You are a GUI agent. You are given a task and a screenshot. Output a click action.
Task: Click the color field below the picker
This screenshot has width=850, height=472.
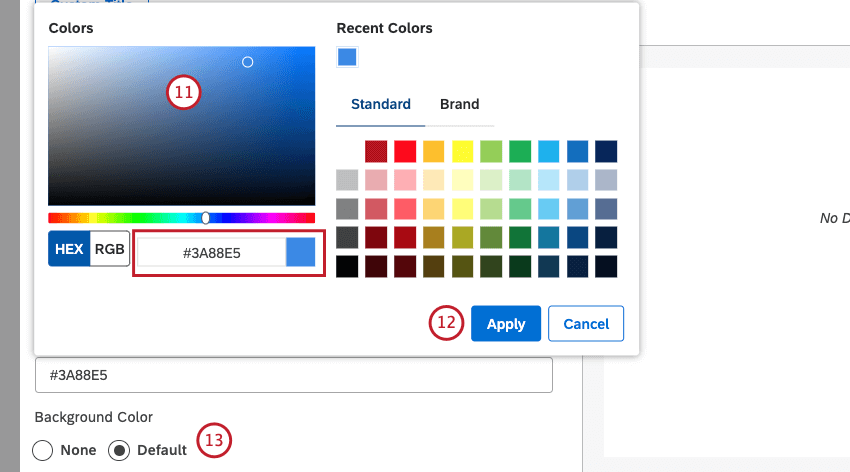pos(293,376)
